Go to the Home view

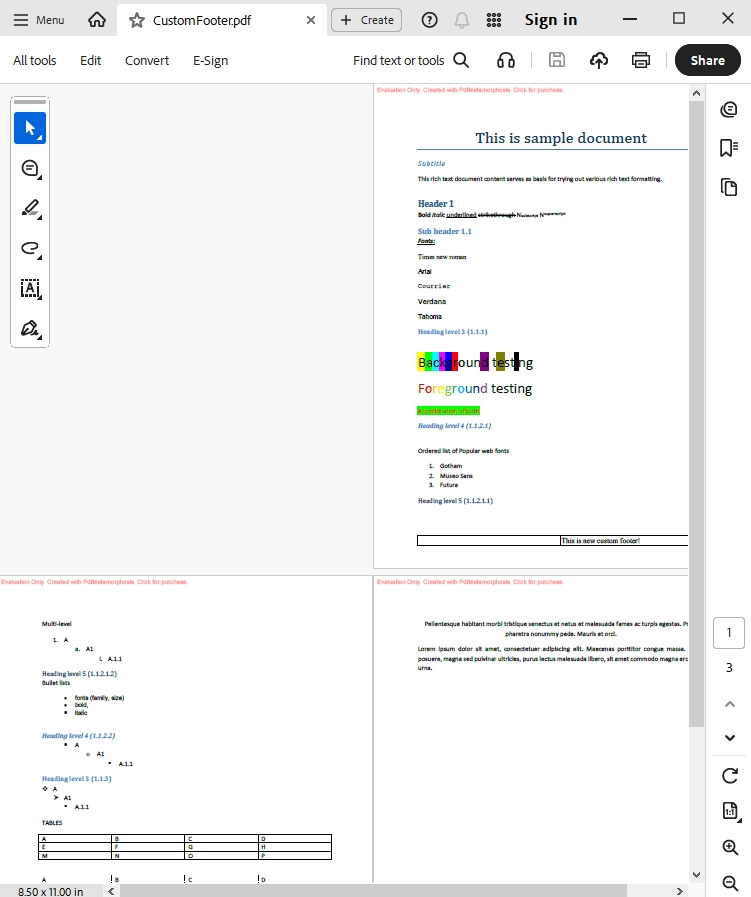click(x=97, y=20)
